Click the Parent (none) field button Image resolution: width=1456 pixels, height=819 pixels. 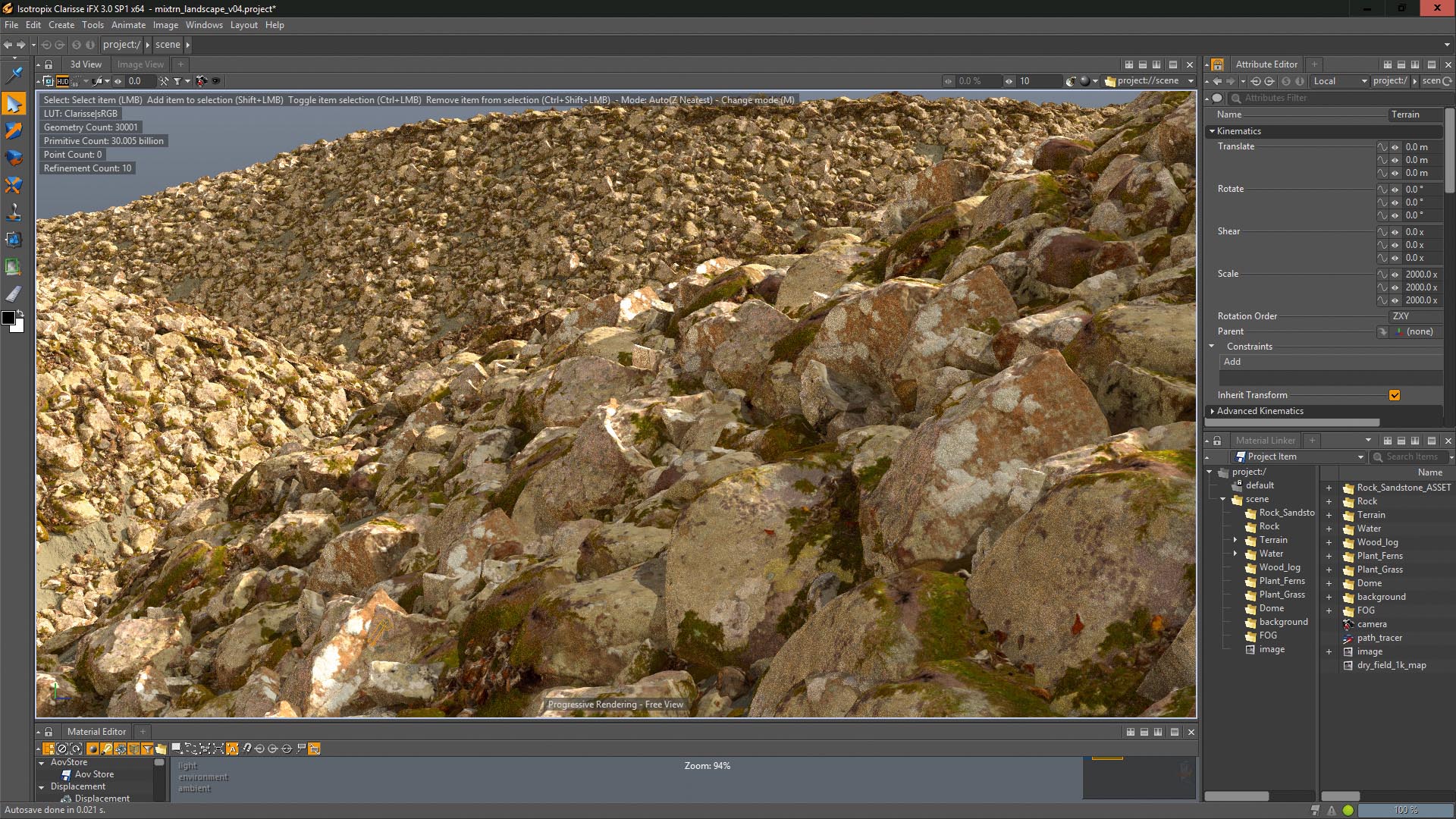[x=1415, y=331]
